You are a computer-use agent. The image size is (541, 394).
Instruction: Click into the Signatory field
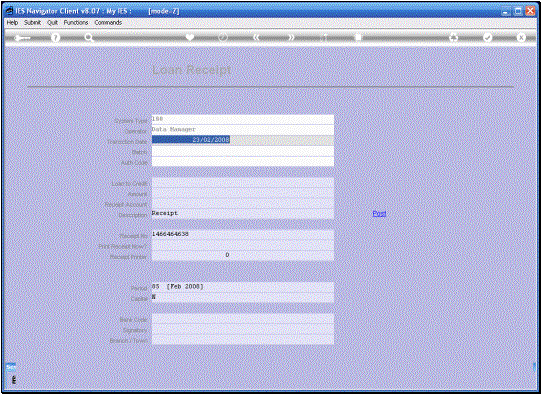point(243,329)
